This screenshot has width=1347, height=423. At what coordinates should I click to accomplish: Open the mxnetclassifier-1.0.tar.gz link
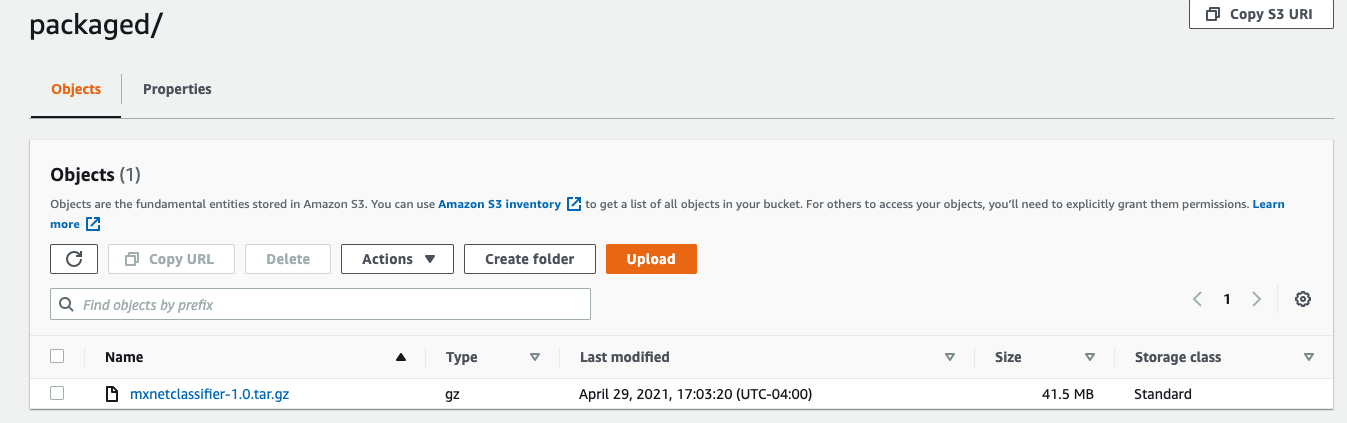[210, 394]
